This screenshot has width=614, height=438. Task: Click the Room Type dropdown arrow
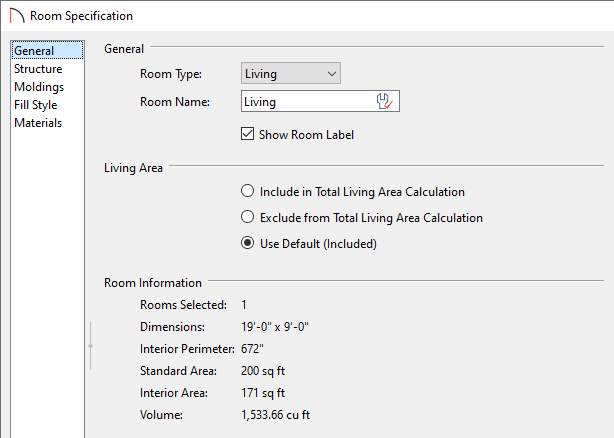tap(332, 74)
